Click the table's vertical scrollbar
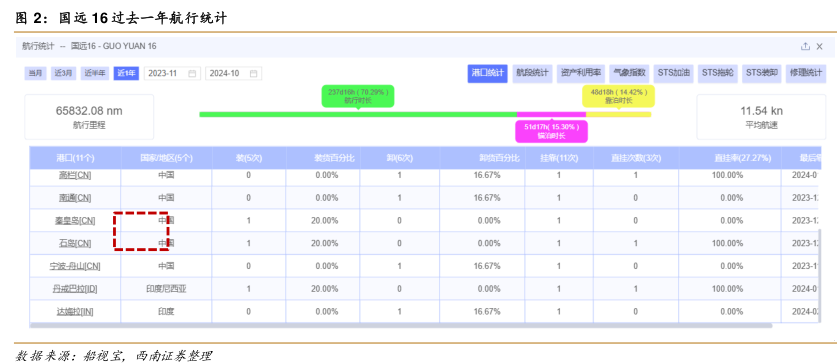 (x=820, y=277)
